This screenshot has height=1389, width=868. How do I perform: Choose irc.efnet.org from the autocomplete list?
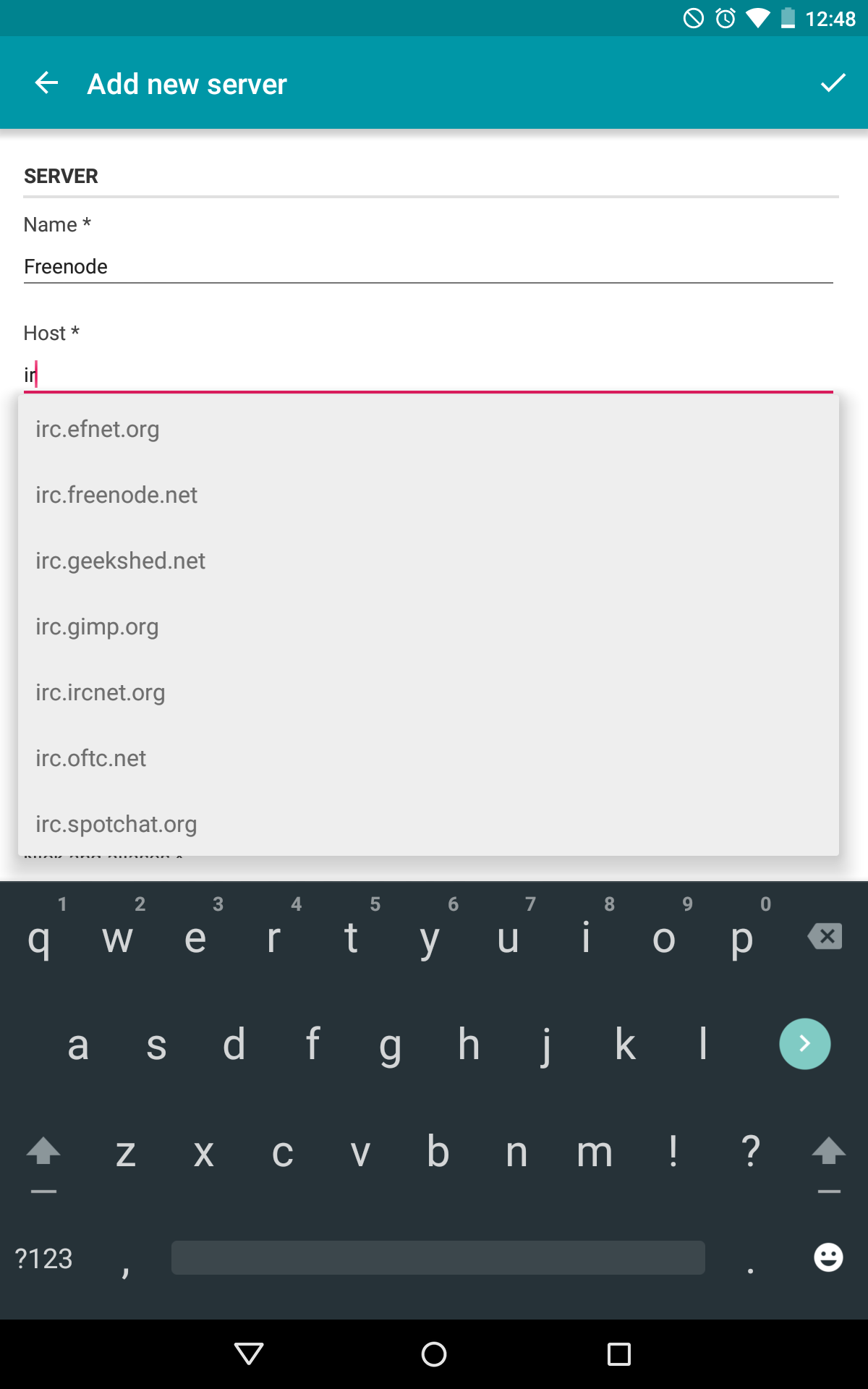(428, 429)
